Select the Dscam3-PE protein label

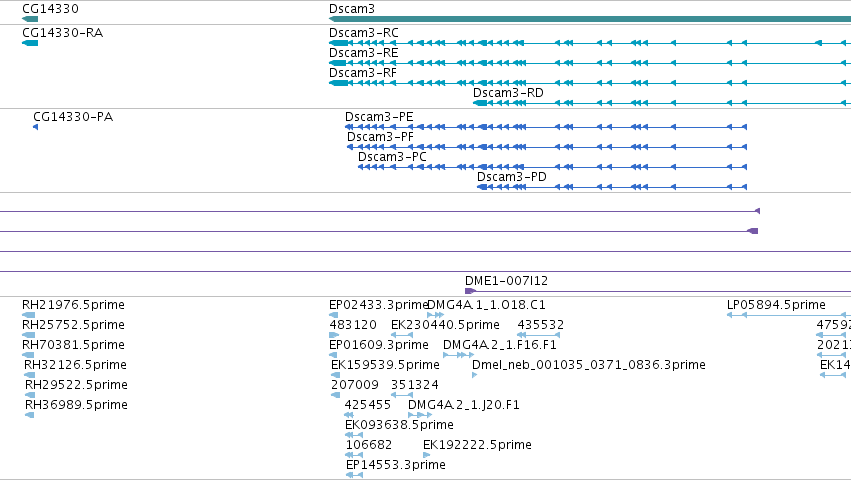pos(379,117)
